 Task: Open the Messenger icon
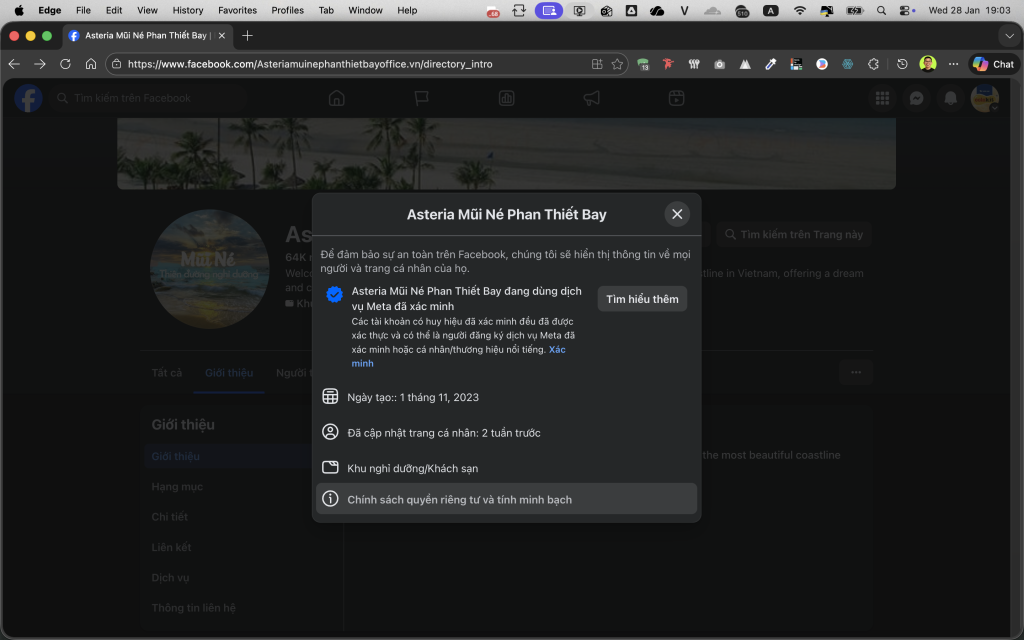[916, 98]
